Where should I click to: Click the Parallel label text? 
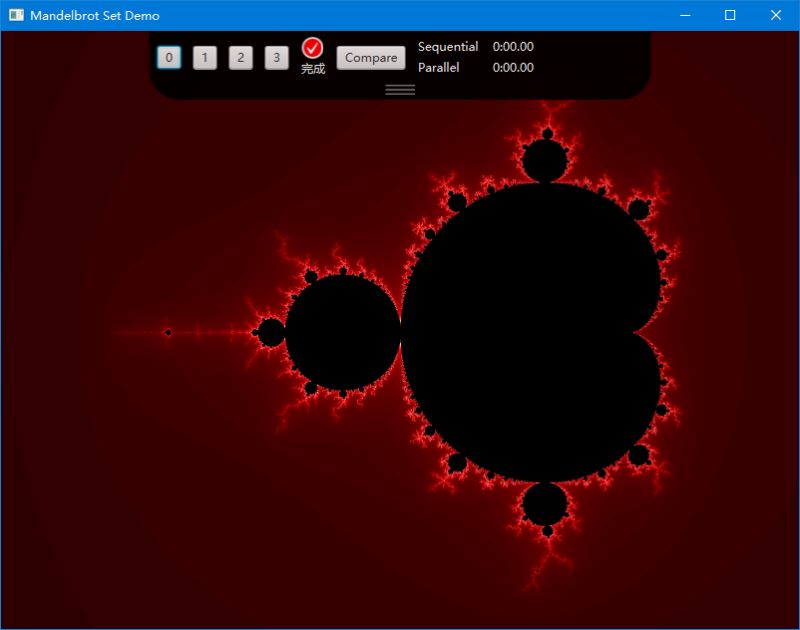(438, 68)
